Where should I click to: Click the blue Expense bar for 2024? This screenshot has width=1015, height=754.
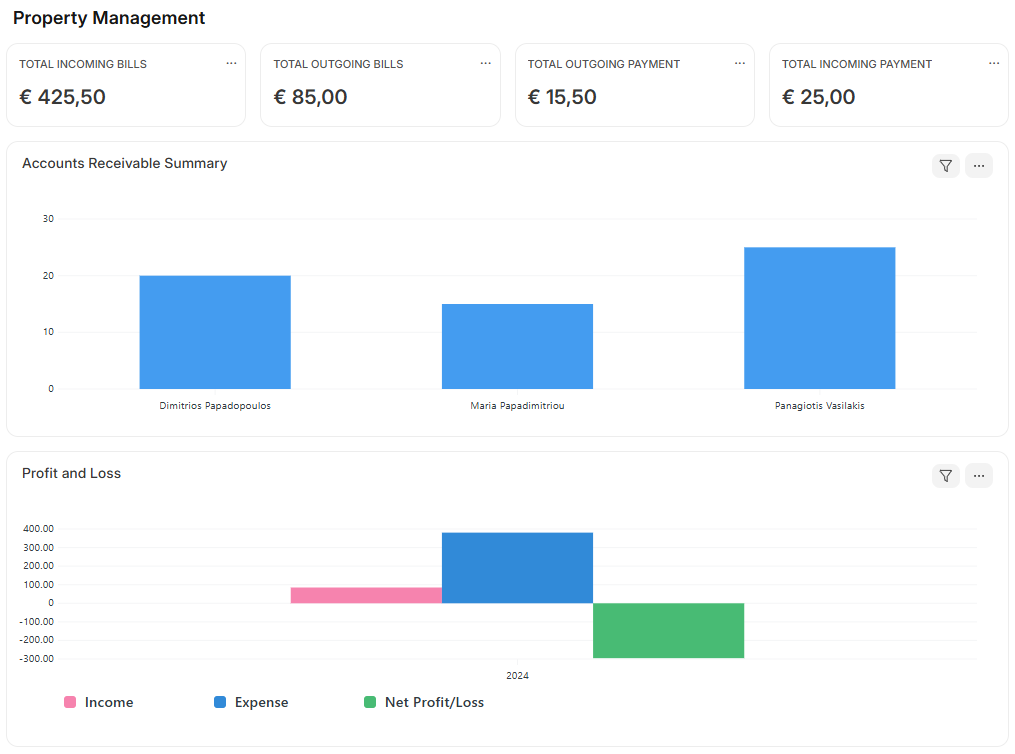tap(517, 567)
